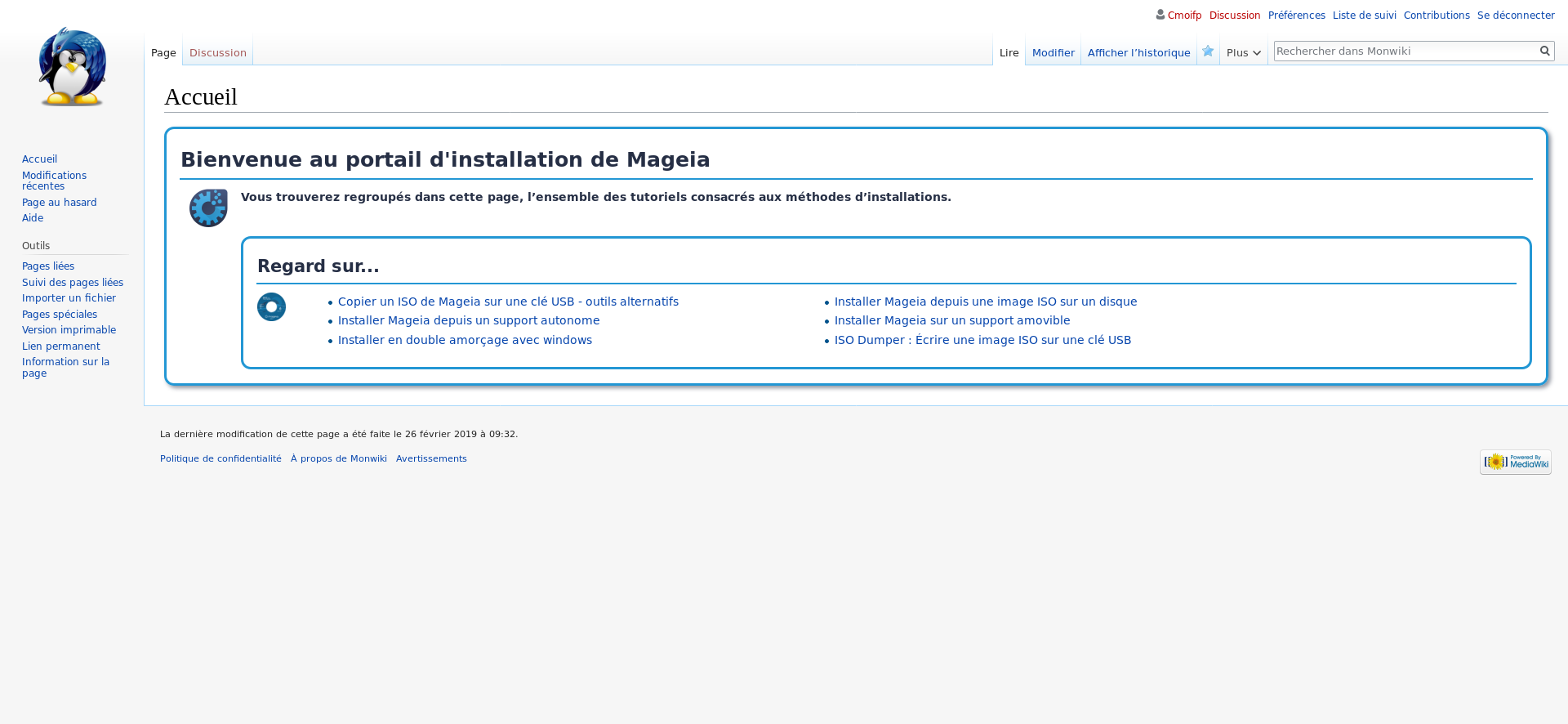Open ISO Dumper article link
1568x724 pixels.
point(982,340)
